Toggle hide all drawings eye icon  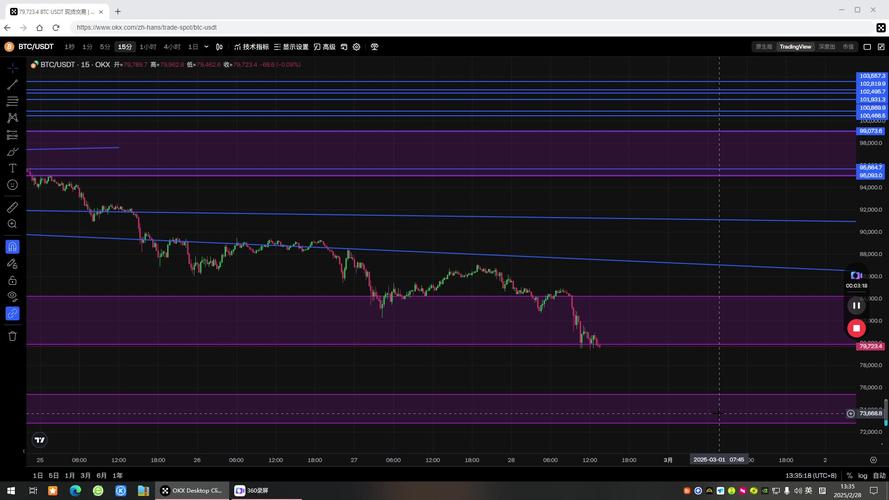[12, 296]
